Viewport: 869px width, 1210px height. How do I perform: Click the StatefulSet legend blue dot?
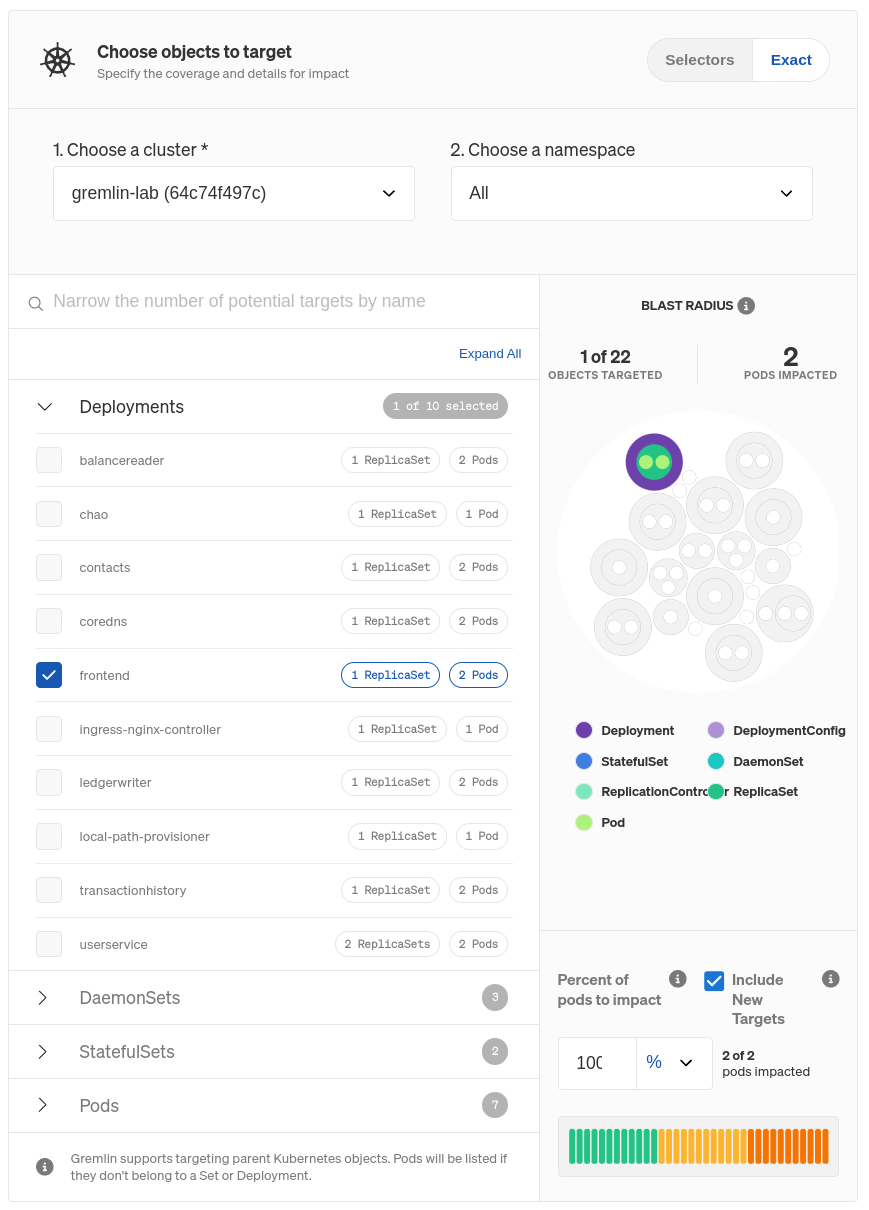tap(584, 761)
